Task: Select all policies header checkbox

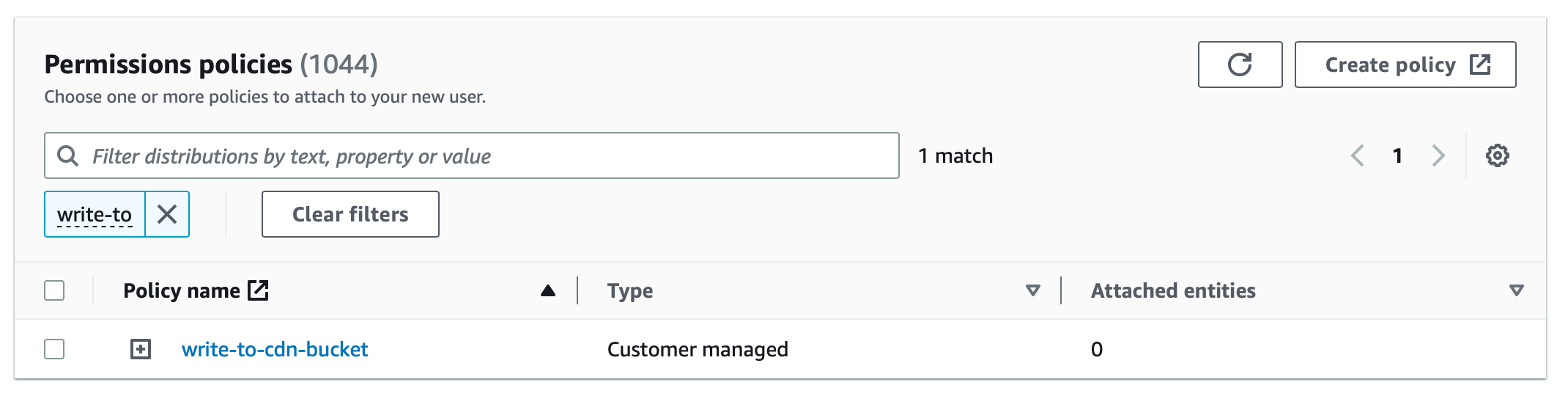Action: click(54, 290)
